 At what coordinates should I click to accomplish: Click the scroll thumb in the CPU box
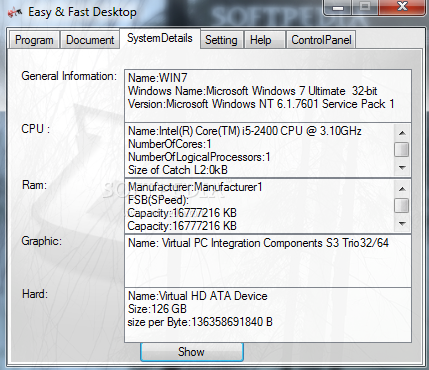pos(402,149)
